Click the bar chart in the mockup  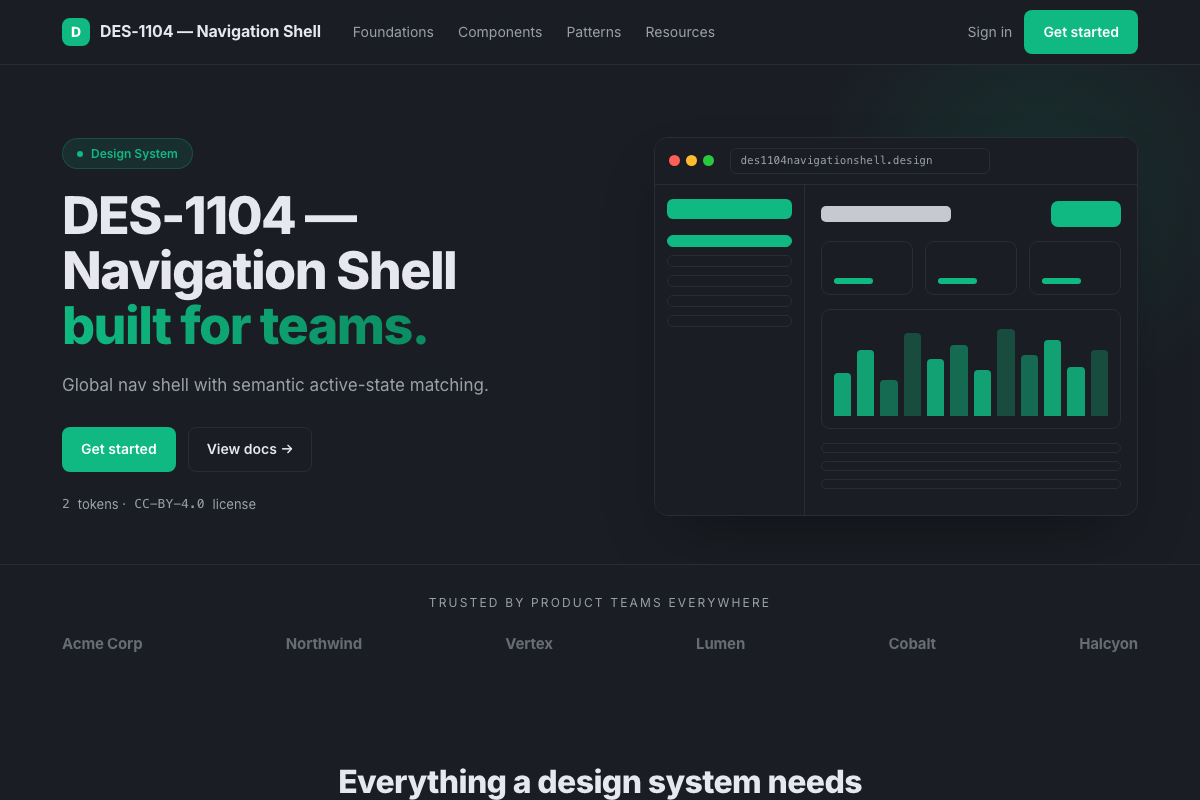click(x=971, y=369)
